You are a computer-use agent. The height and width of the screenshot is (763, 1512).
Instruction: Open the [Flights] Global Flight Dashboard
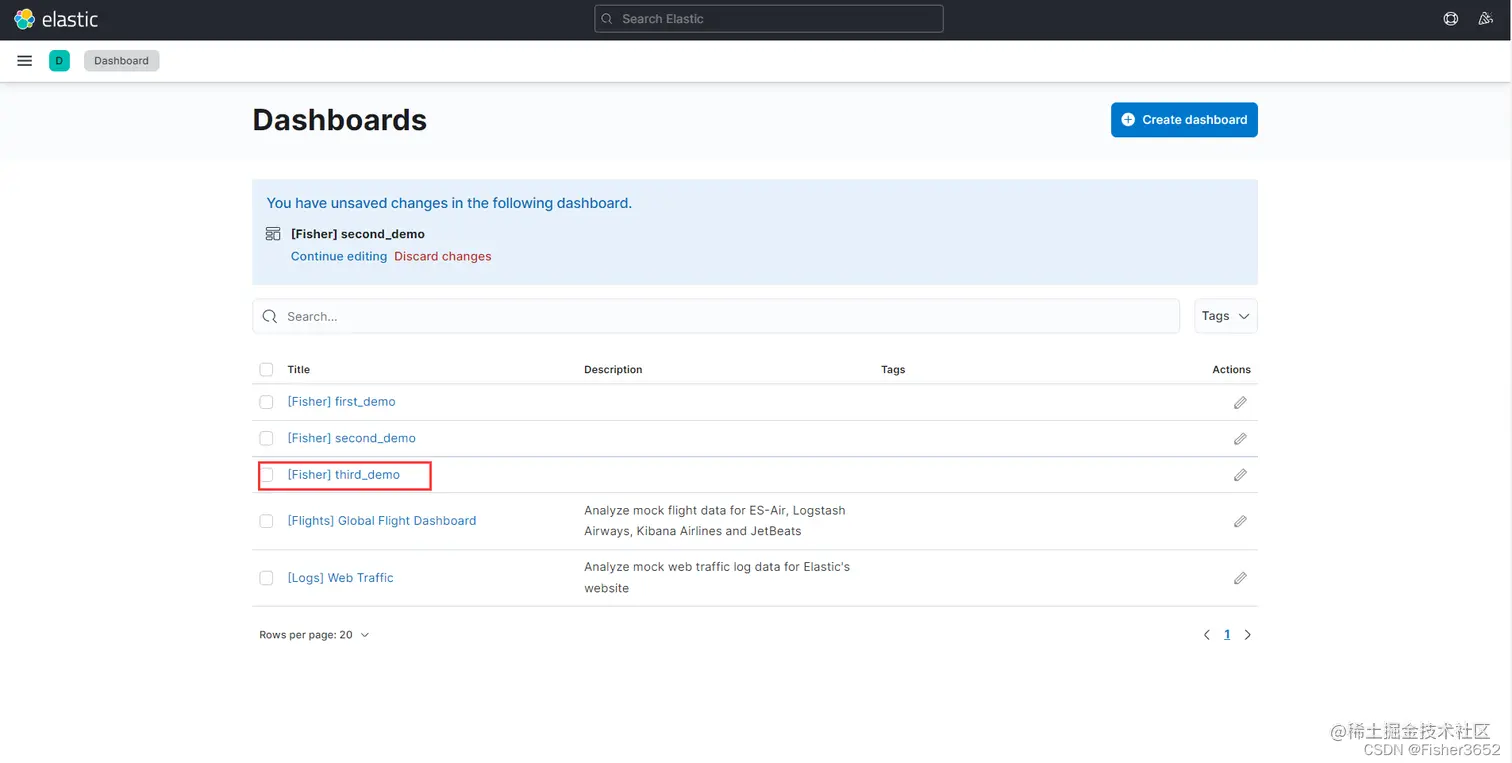click(x=382, y=521)
